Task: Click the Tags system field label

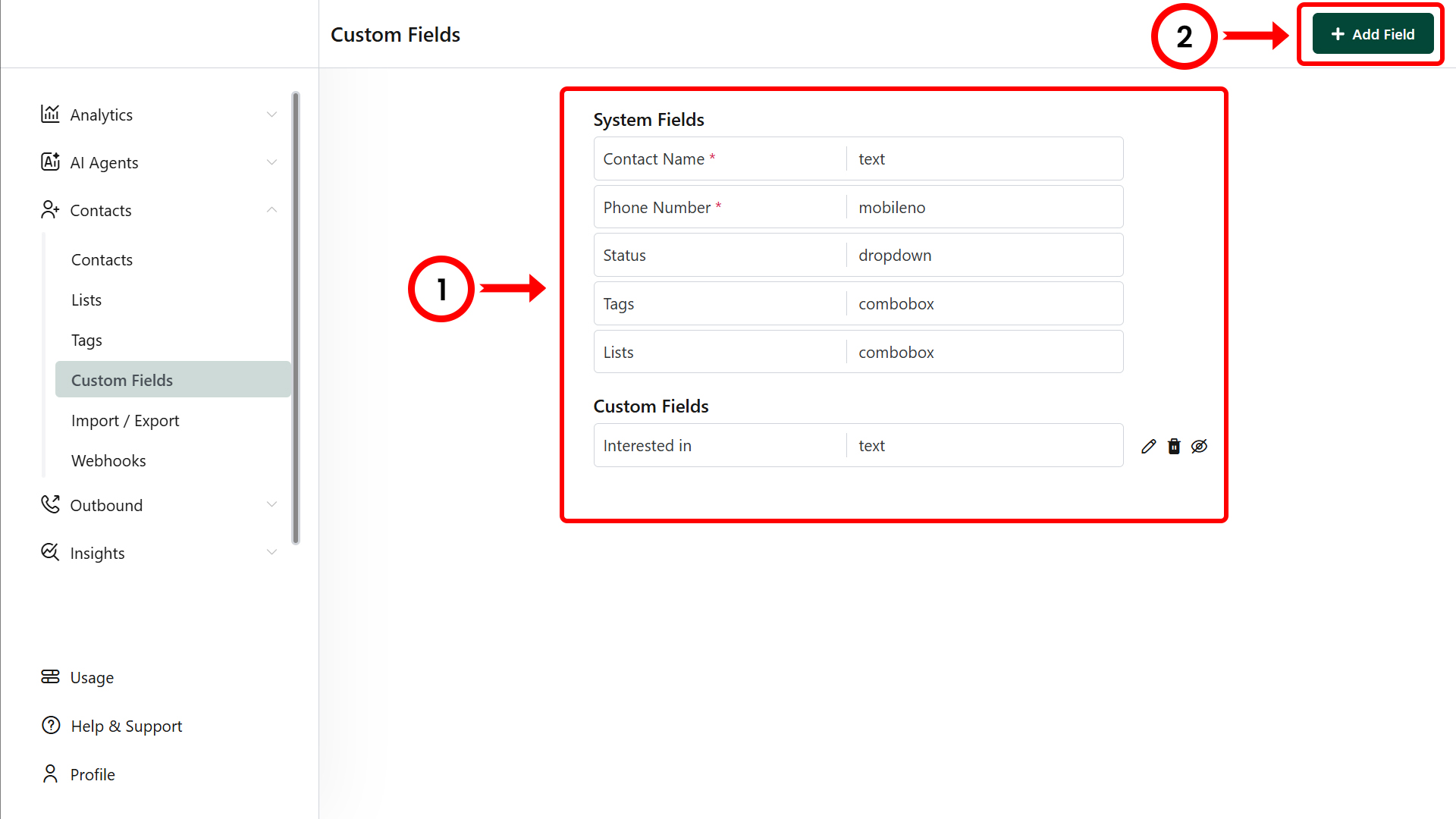Action: 619,304
